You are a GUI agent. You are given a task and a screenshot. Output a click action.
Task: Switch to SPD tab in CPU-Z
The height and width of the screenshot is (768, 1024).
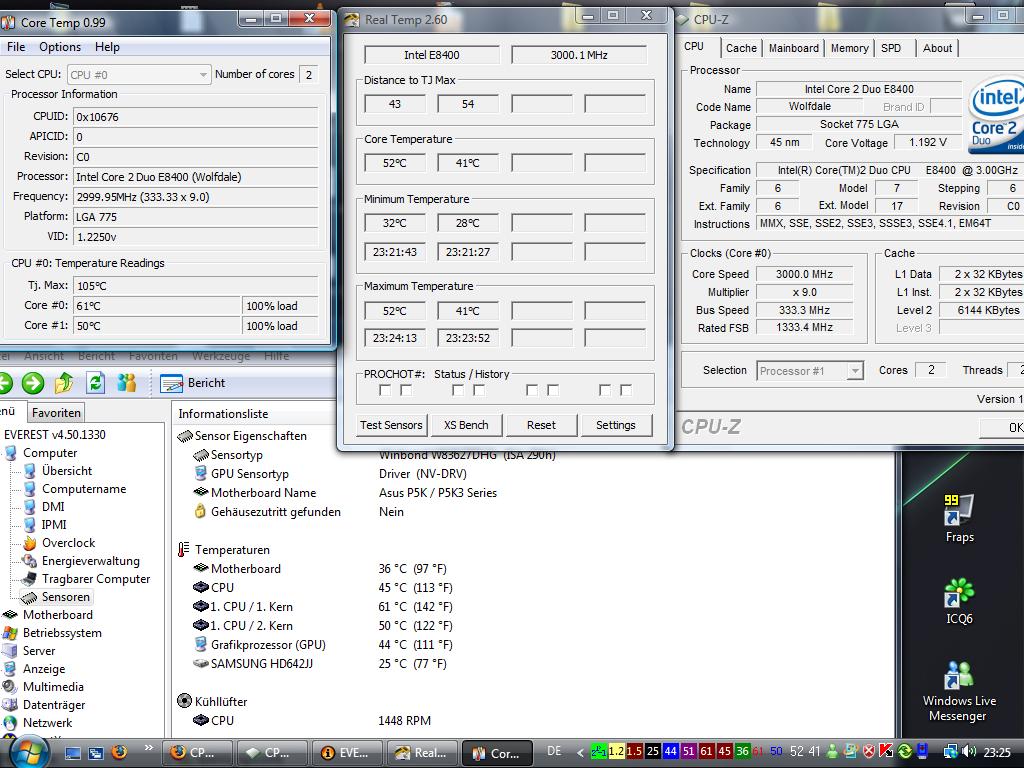coord(891,48)
